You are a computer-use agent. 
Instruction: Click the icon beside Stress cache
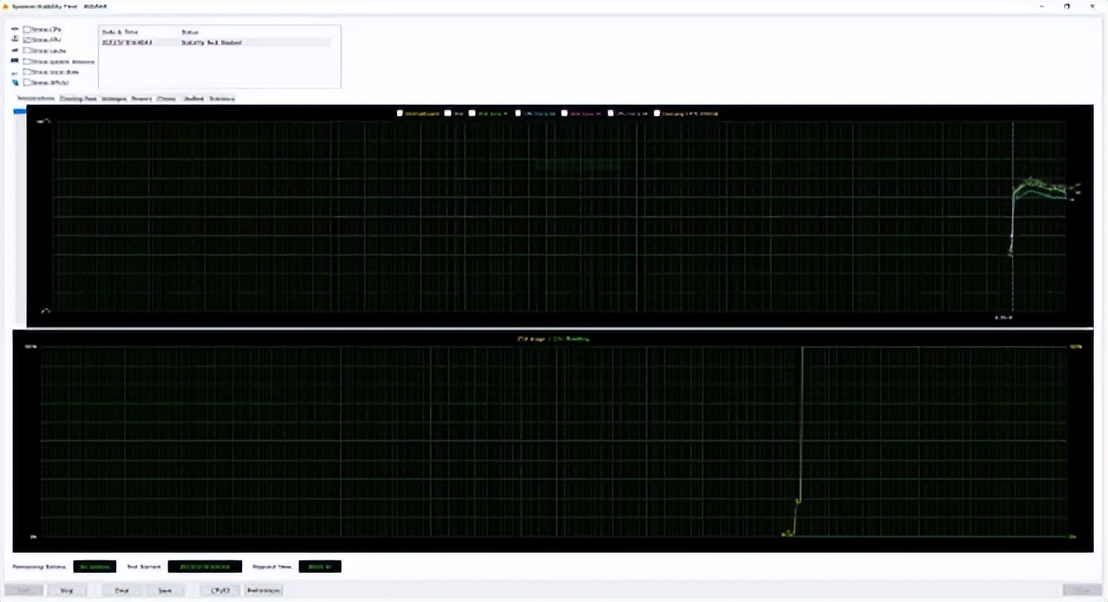pyautogui.click(x=15, y=51)
